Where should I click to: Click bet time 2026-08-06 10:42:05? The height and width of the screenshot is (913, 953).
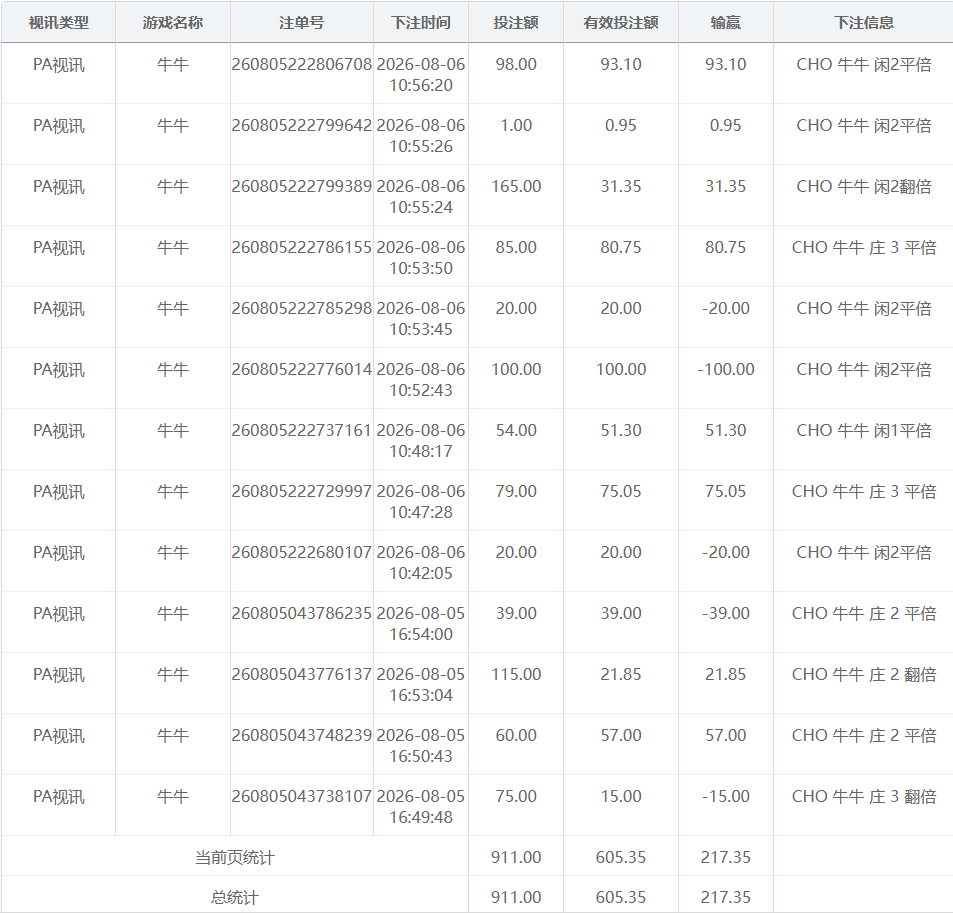point(421,563)
